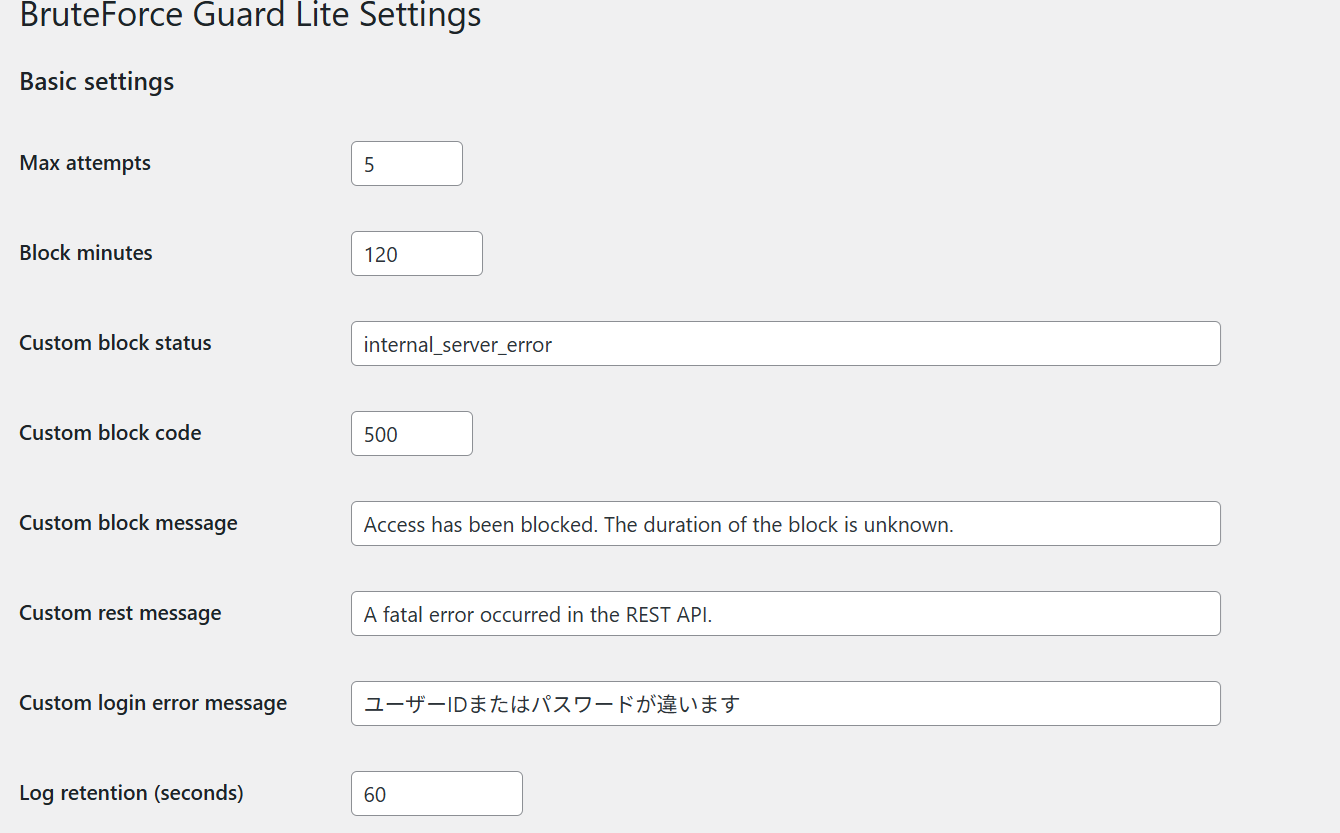Click the "Custom login error message" label
Image resolution: width=1340 pixels, height=833 pixels.
coord(153,703)
